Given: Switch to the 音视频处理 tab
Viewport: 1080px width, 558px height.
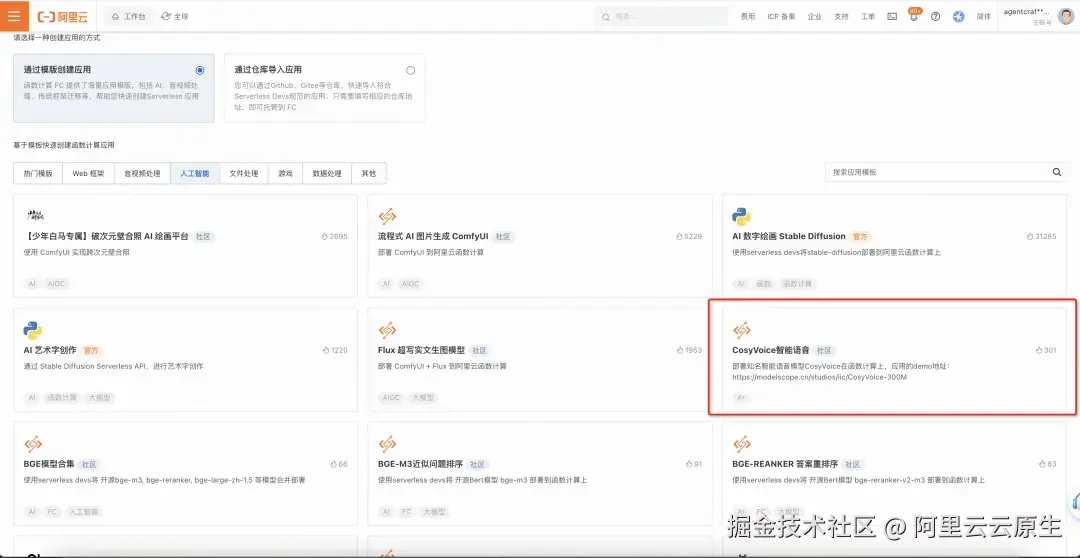Looking at the screenshot, I should 143,174.
